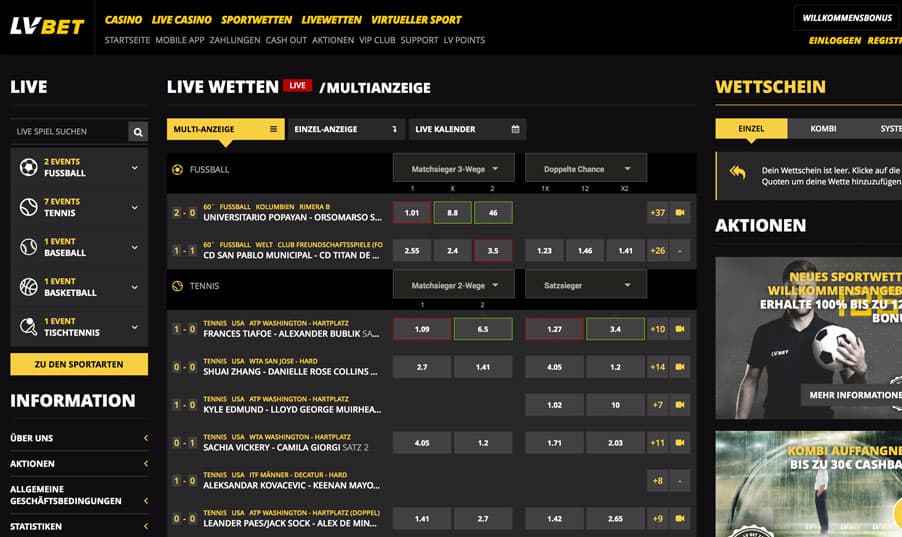Open video stream for Kyle Edmund match
Screen dimensions: 902x537
tap(680, 405)
